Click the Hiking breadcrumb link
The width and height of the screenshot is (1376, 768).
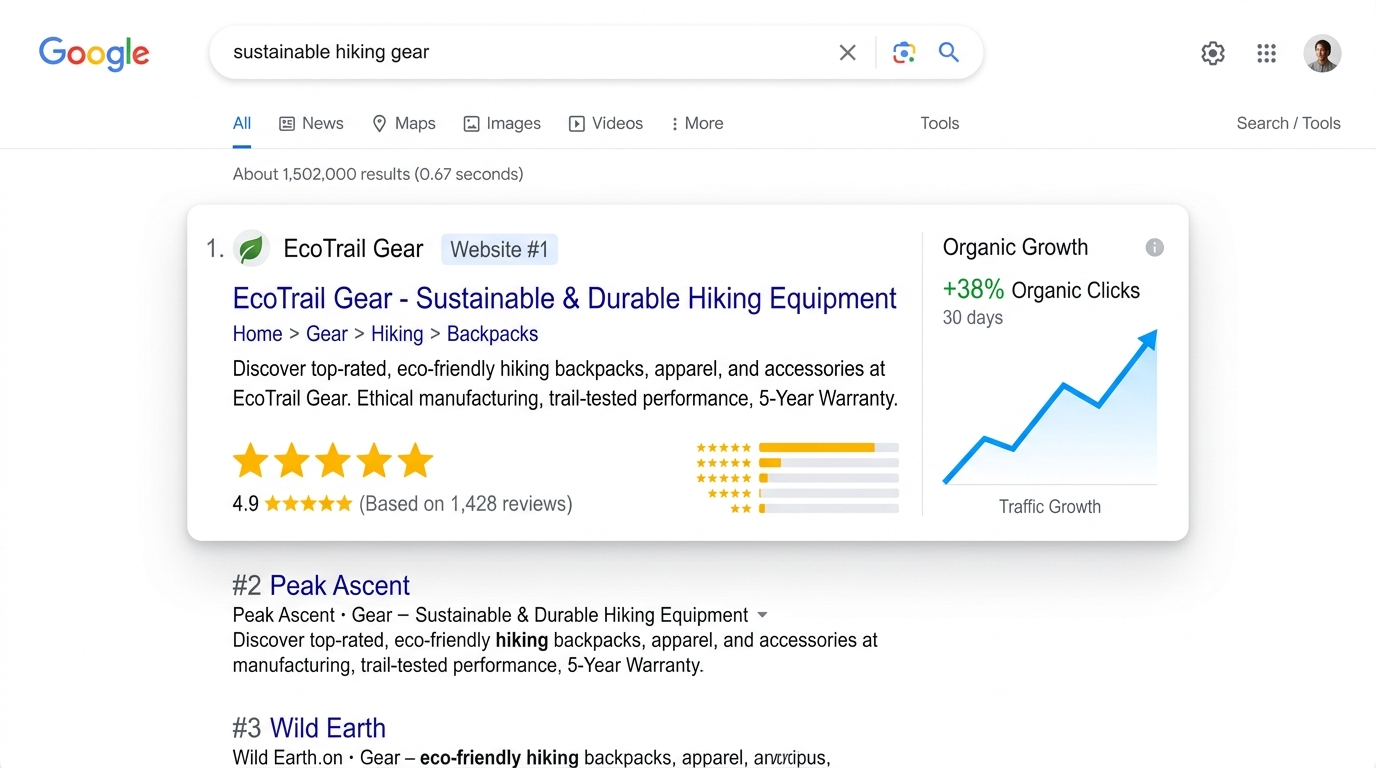[x=397, y=334]
